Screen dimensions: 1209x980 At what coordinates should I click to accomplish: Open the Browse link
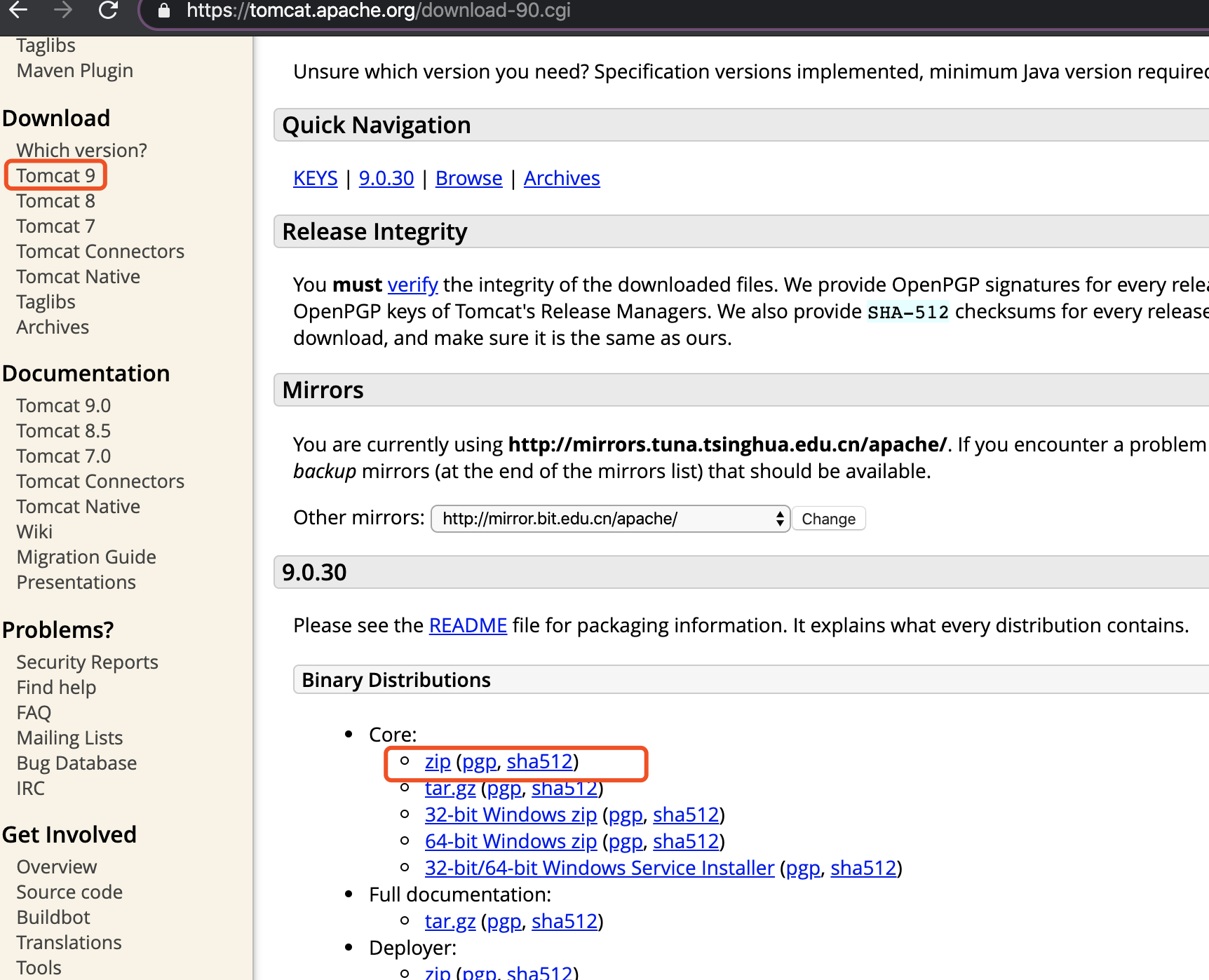point(469,178)
